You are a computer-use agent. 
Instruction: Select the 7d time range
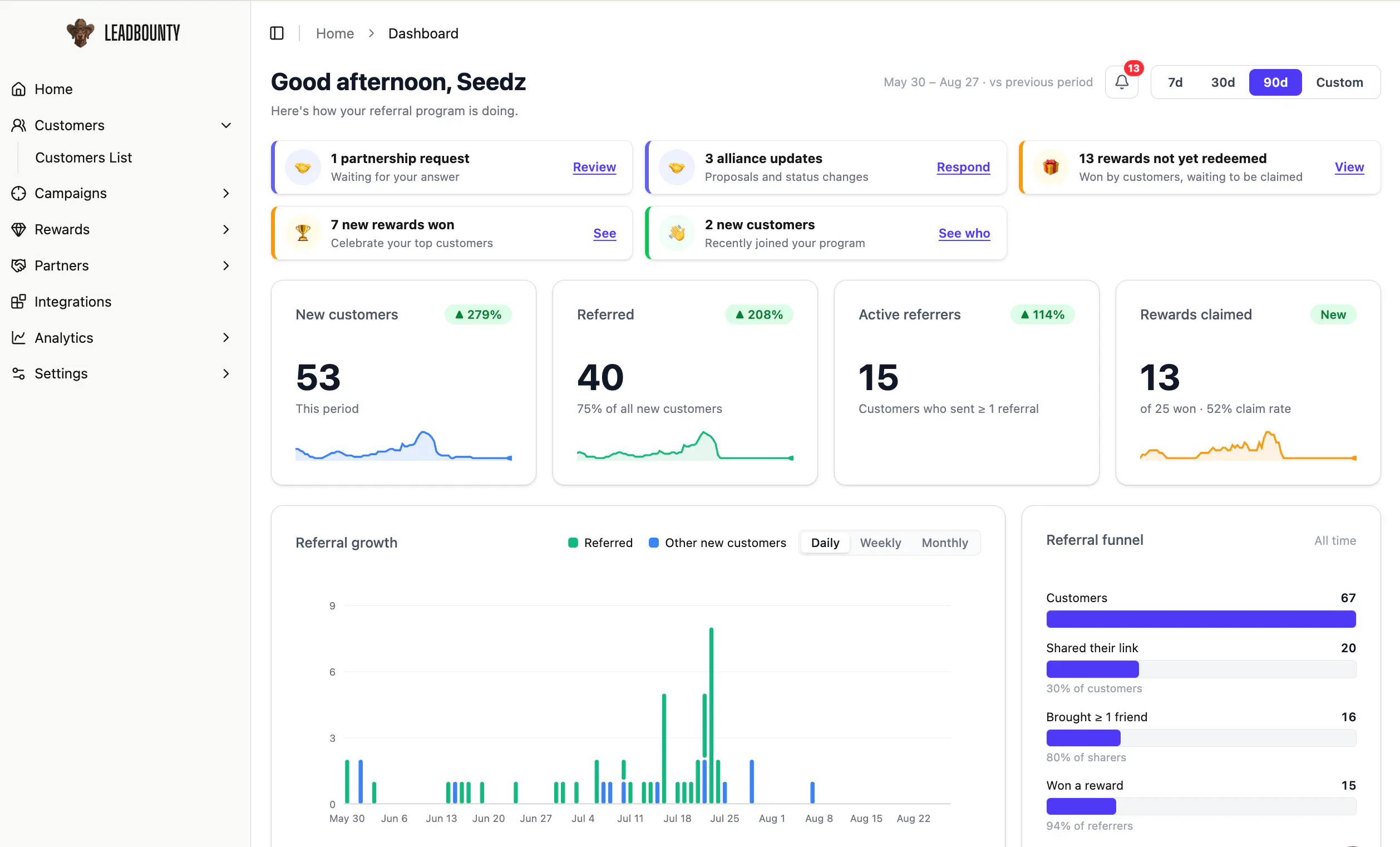click(x=1175, y=82)
